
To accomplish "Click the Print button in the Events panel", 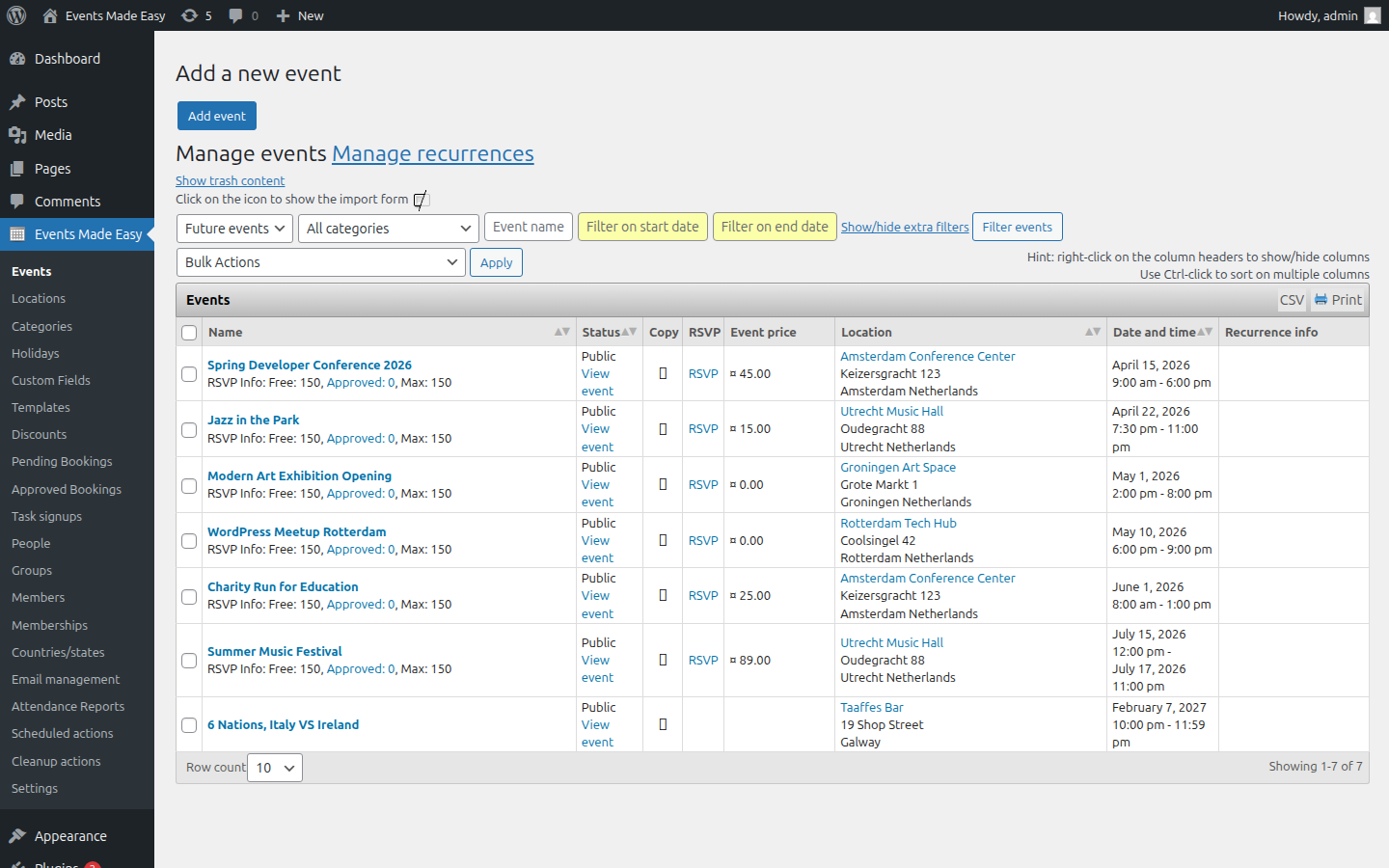I will pyautogui.click(x=1338, y=299).
